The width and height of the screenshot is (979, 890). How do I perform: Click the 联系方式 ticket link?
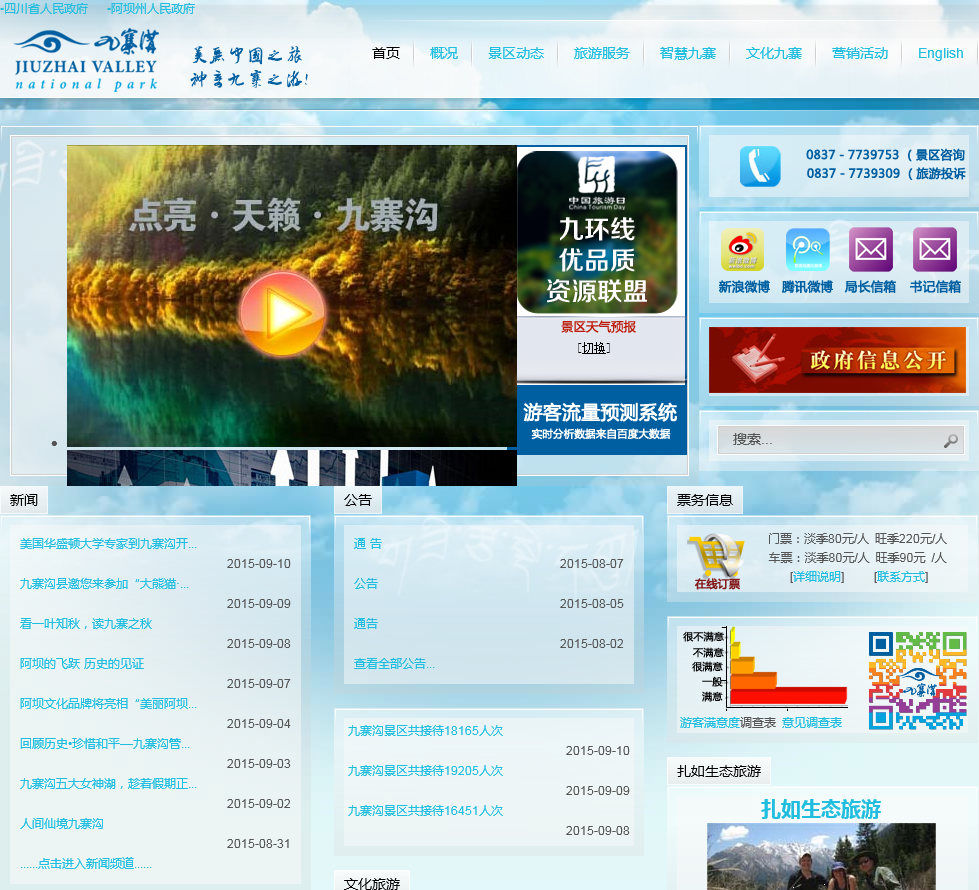(x=901, y=577)
